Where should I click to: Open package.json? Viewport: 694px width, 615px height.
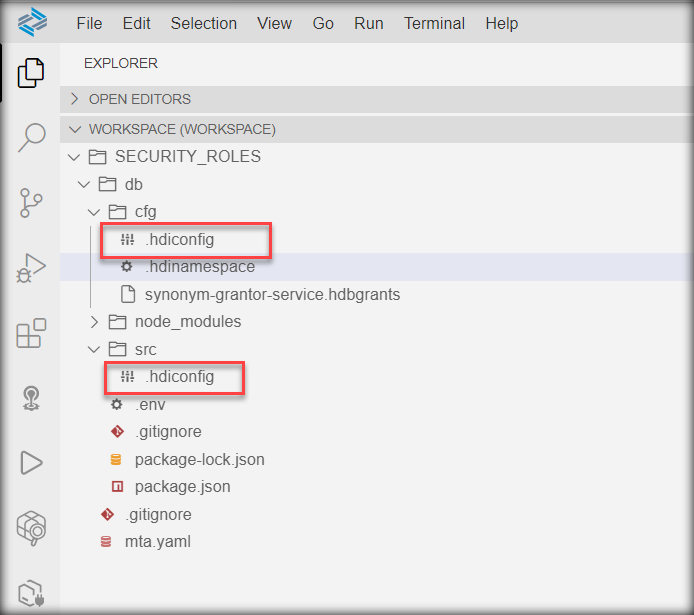(182, 487)
